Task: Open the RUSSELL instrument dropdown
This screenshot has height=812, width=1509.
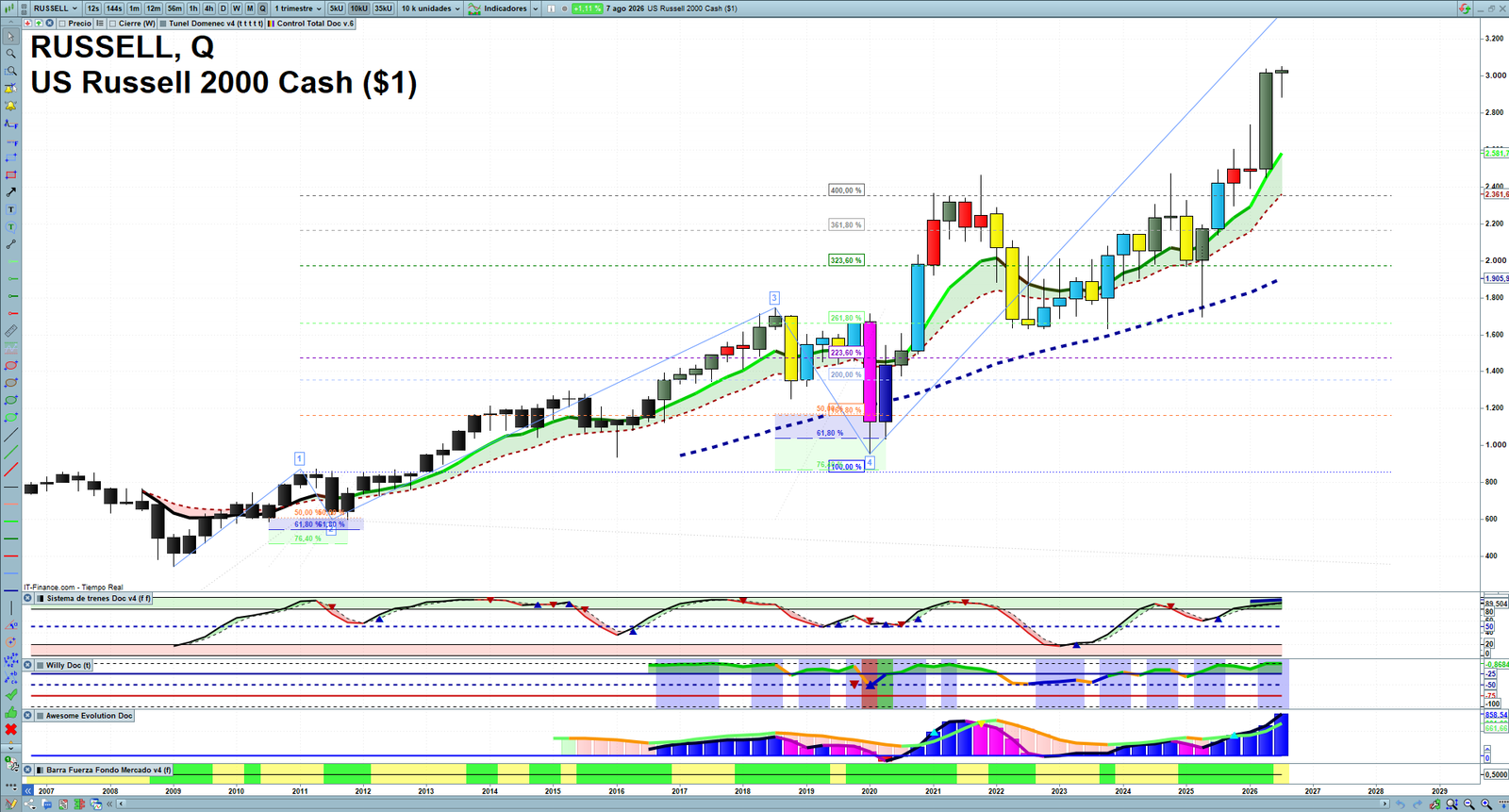Action: point(56,8)
